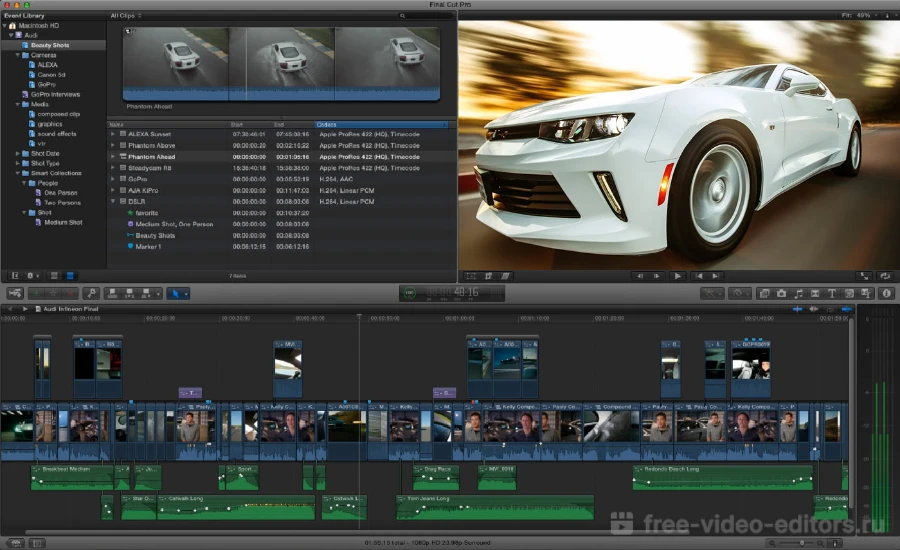Open the tool selection dropdown arrow
This screenshot has width=900, height=550.
(x=186, y=294)
